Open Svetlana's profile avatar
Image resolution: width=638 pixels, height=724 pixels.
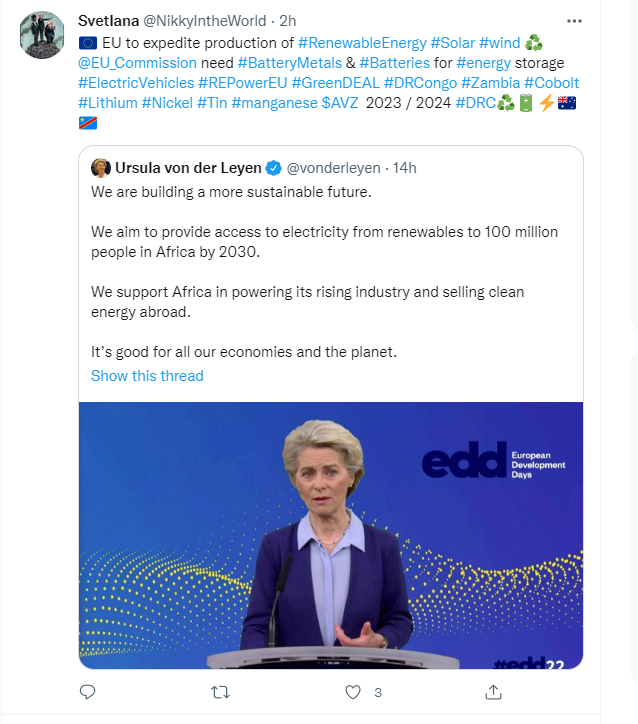point(42,35)
